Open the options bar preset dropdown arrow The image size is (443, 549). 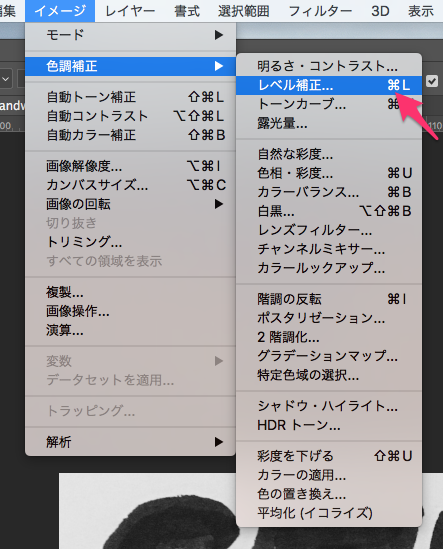click(x=6, y=79)
